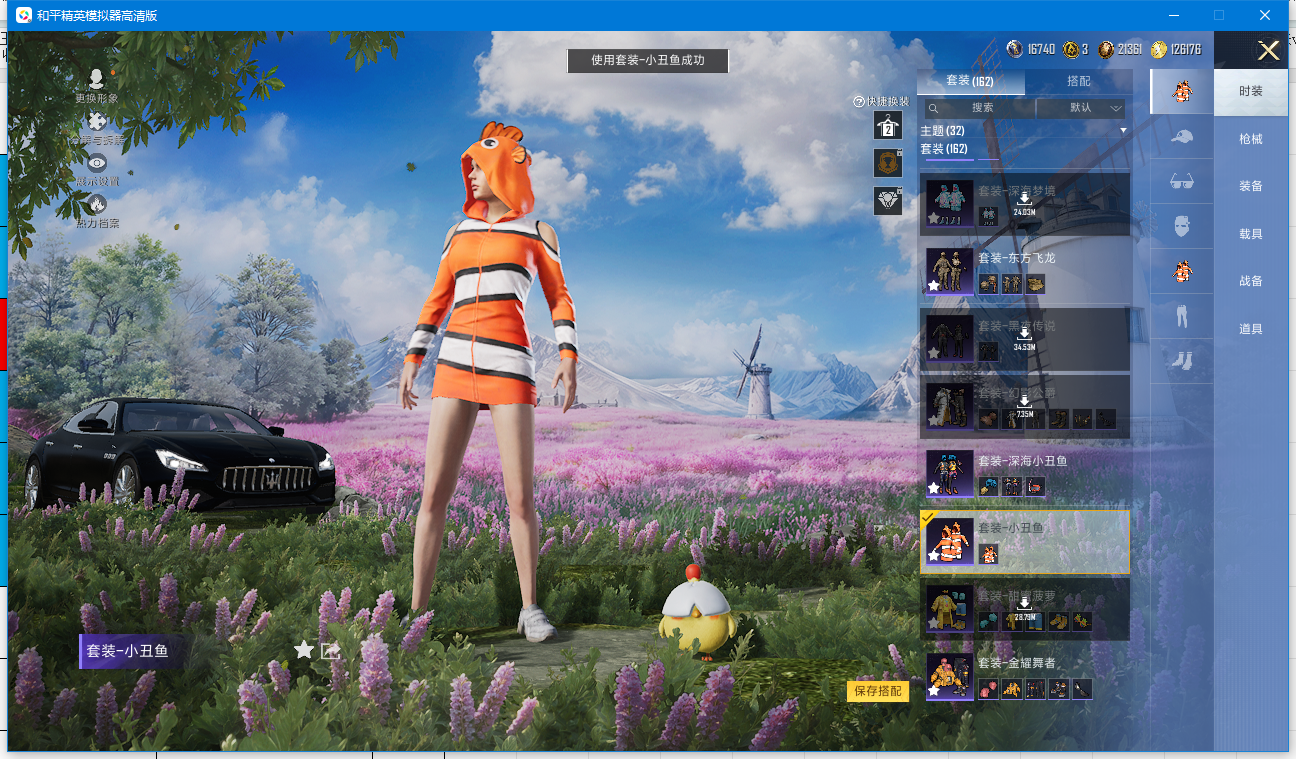Open the 枪械 category tab
Viewport: 1296px width, 759px height.
click(x=1250, y=139)
